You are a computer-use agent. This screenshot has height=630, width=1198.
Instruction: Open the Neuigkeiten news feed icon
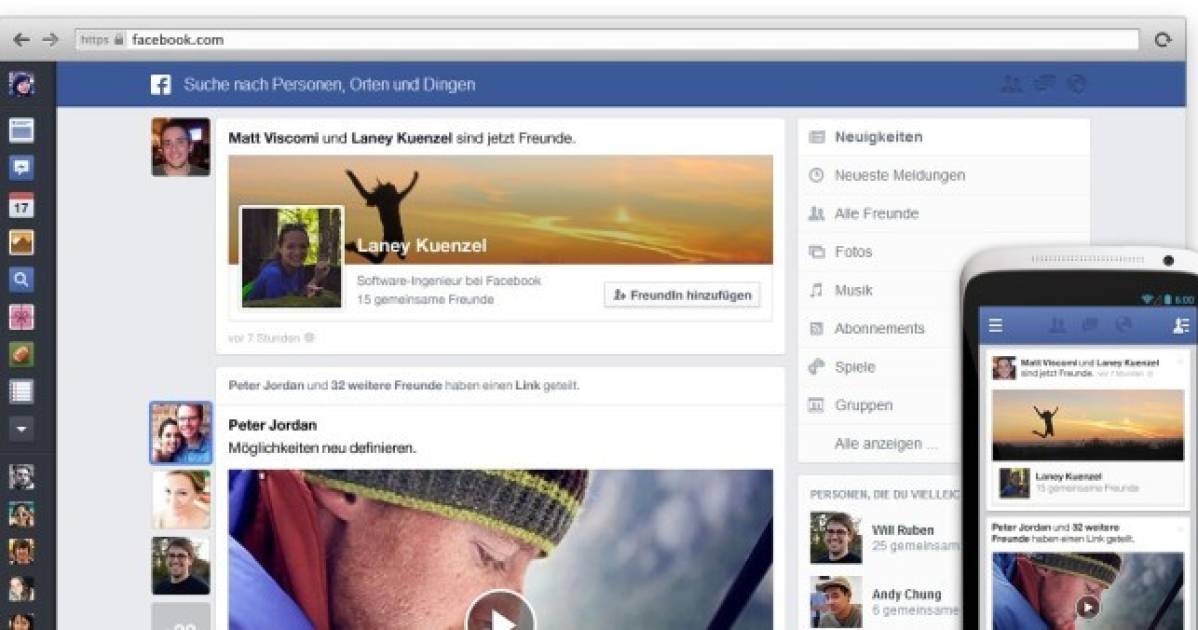[x=820, y=137]
